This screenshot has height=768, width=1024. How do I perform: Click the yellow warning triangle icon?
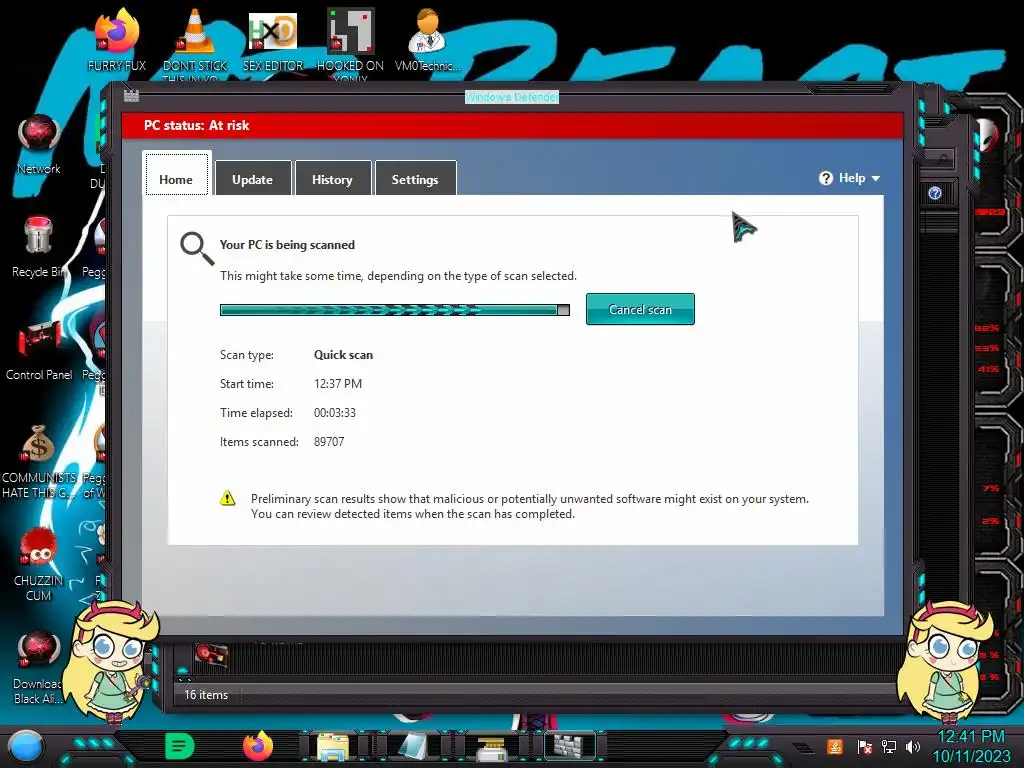pyautogui.click(x=227, y=499)
